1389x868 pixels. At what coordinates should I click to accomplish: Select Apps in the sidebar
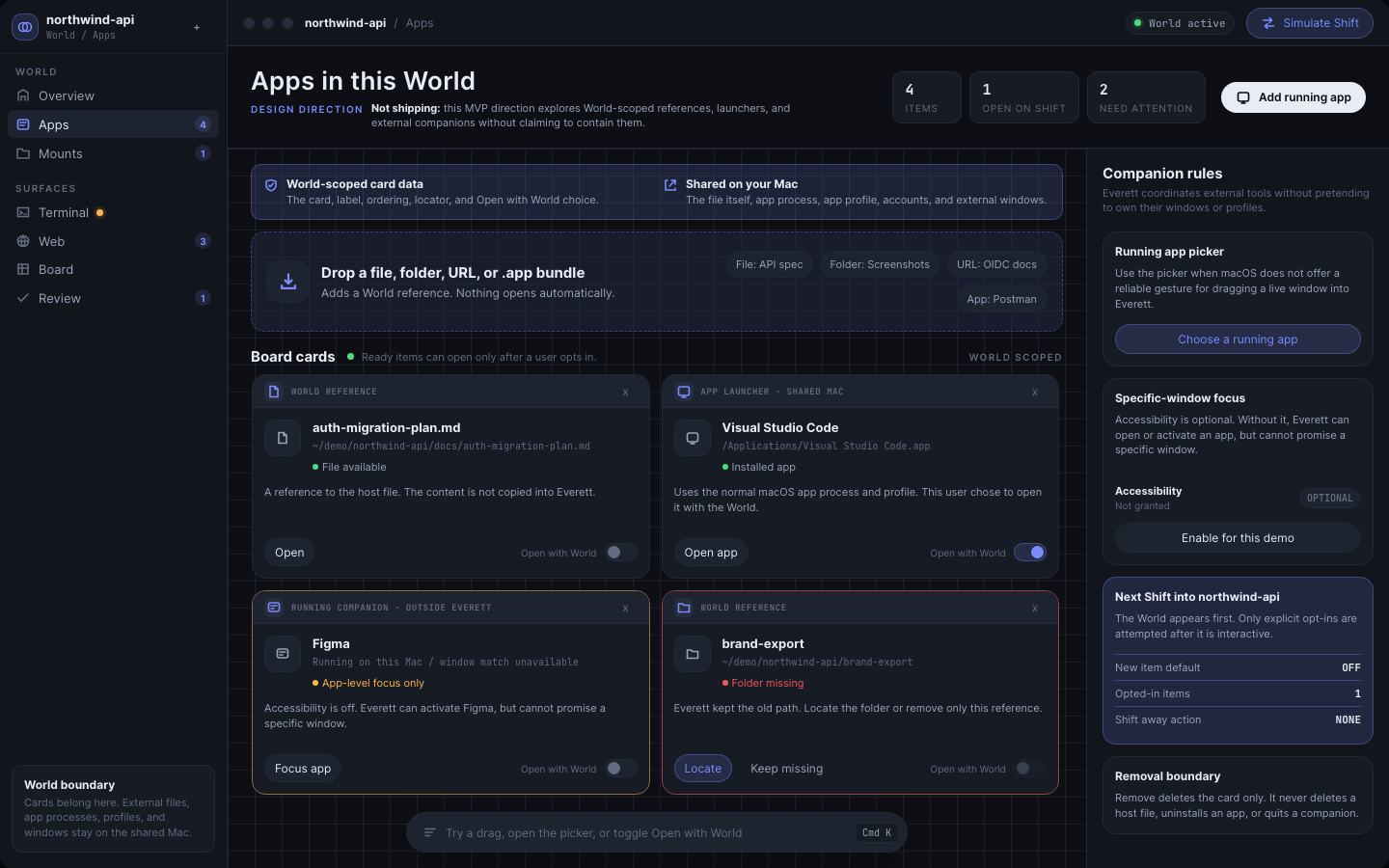click(x=113, y=124)
